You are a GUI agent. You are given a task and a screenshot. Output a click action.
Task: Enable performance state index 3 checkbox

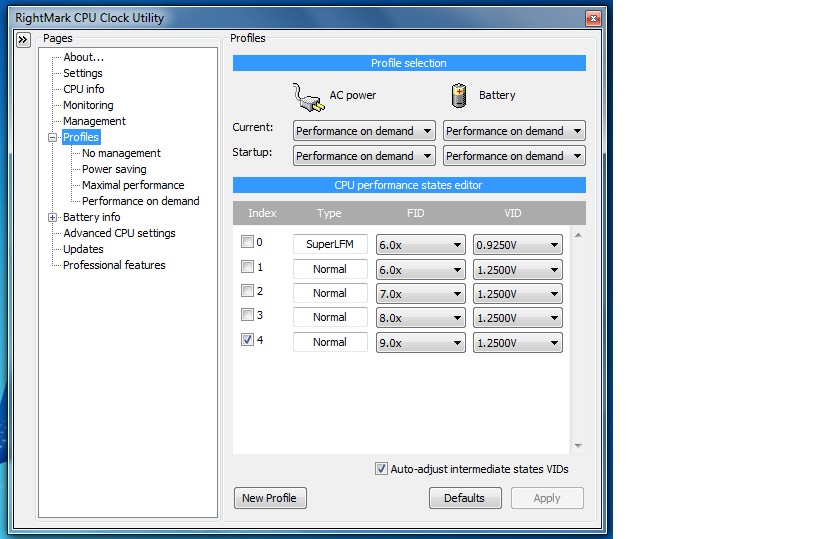coord(247,314)
